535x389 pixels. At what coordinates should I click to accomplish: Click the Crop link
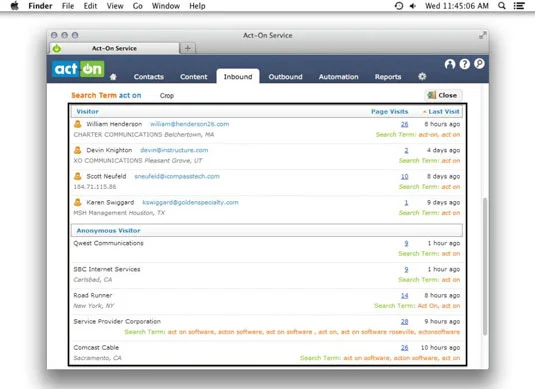click(x=167, y=96)
